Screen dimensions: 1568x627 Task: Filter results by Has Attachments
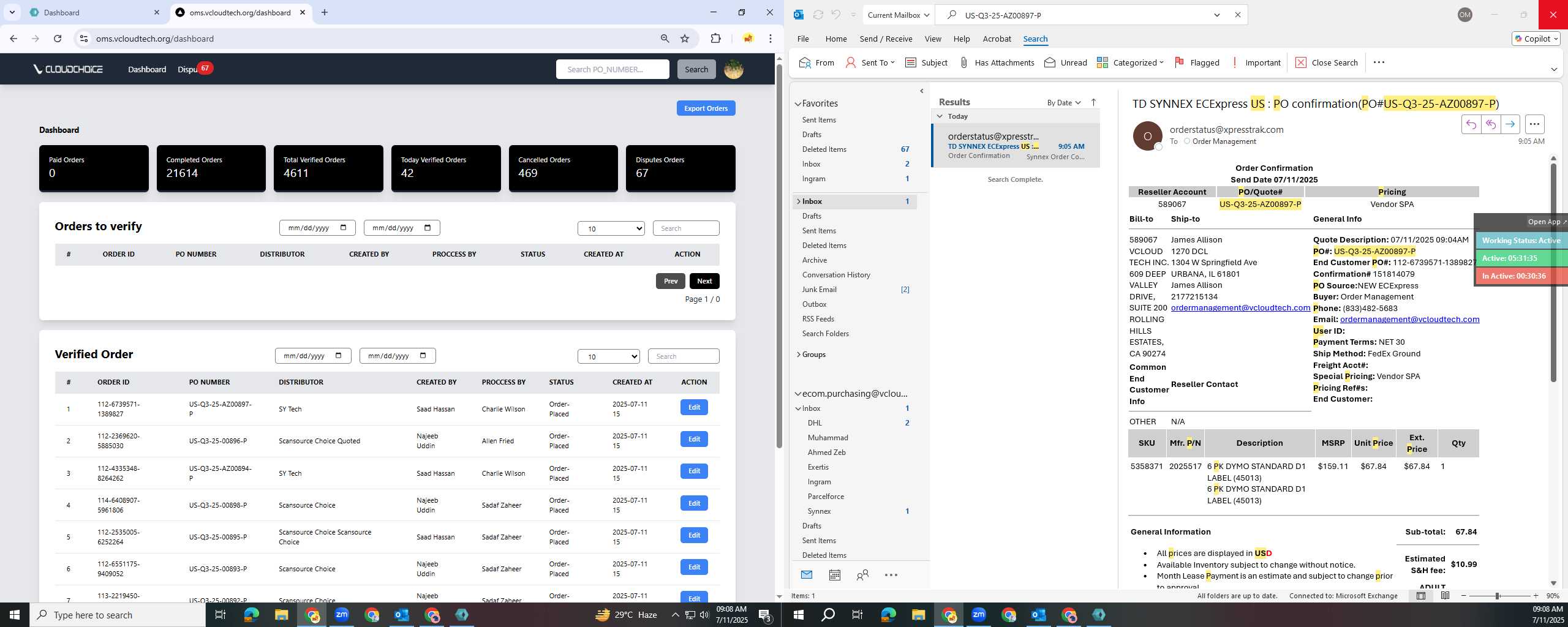tap(997, 62)
